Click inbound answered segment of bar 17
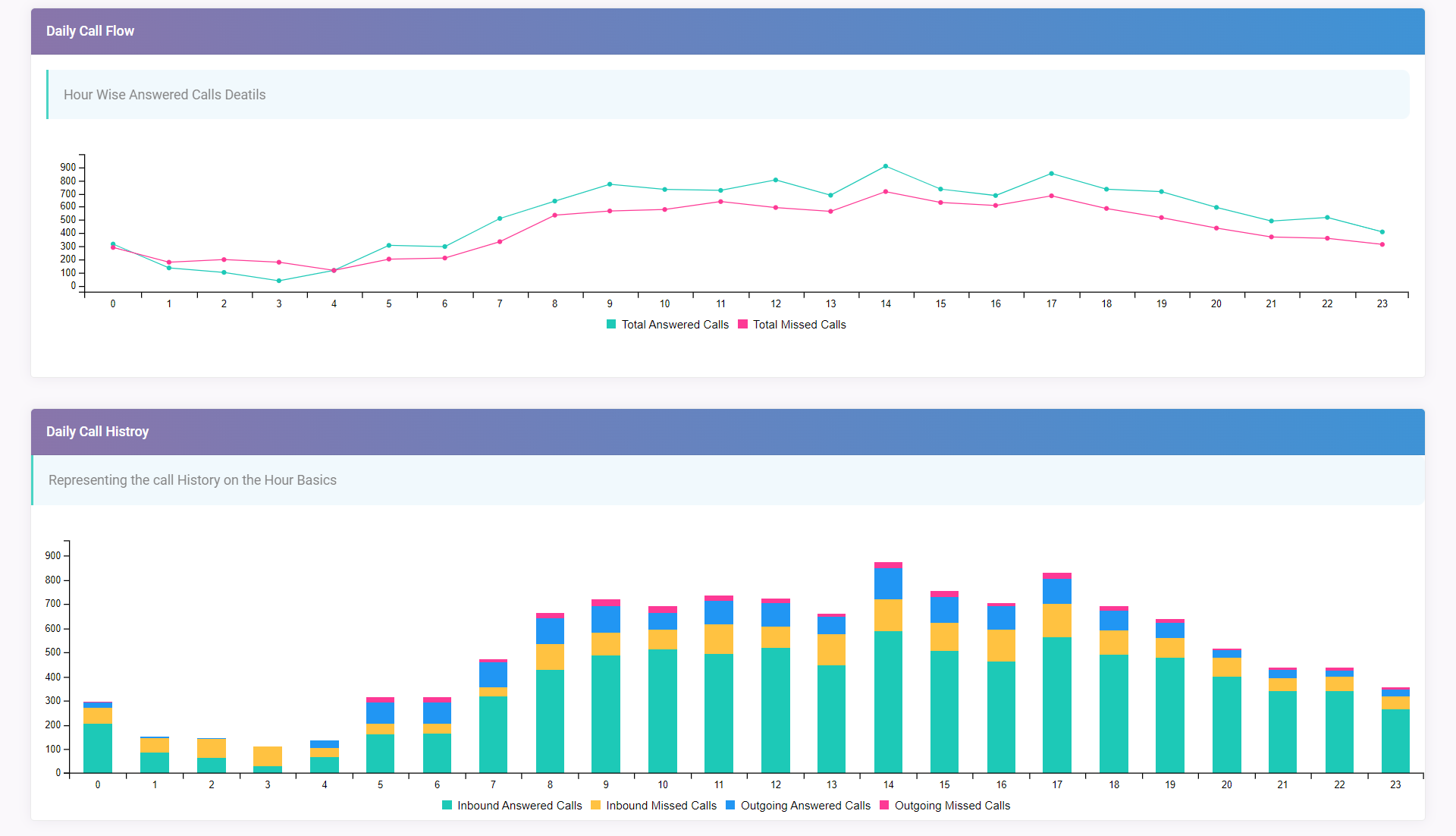1456x836 pixels. click(x=1057, y=706)
